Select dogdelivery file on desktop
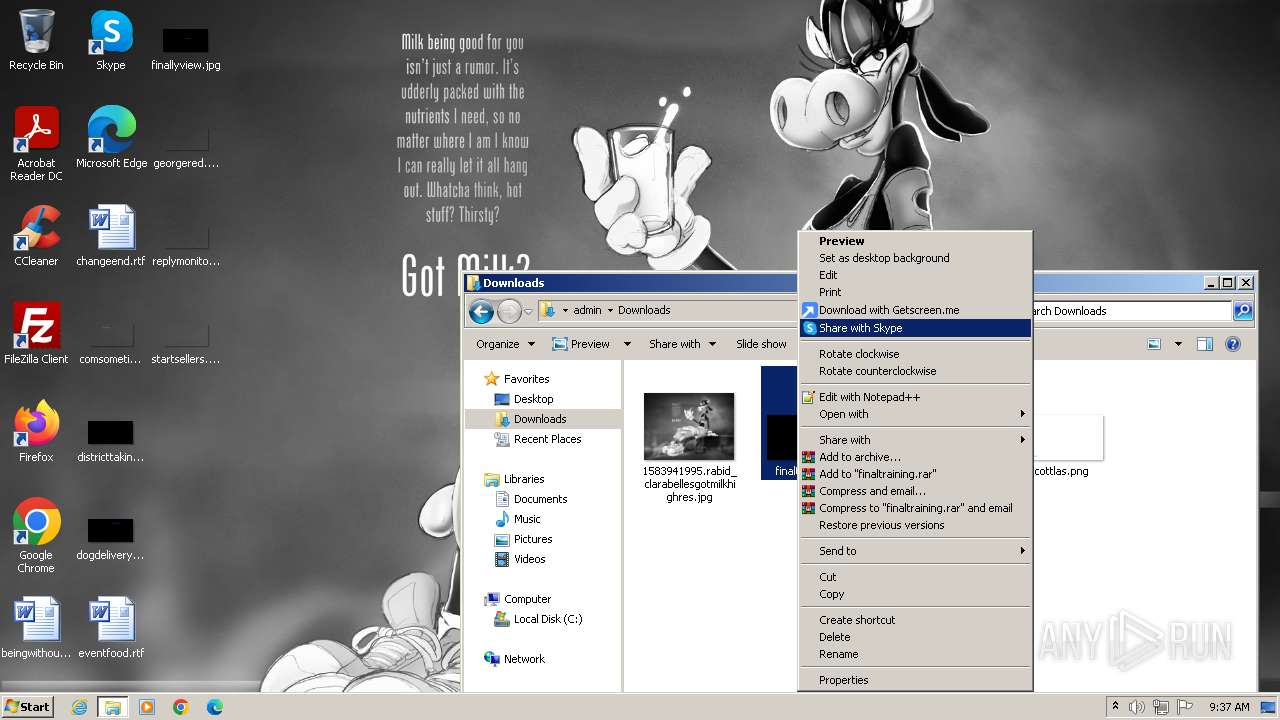The width and height of the screenshot is (1280, 720). coord(111,538)
